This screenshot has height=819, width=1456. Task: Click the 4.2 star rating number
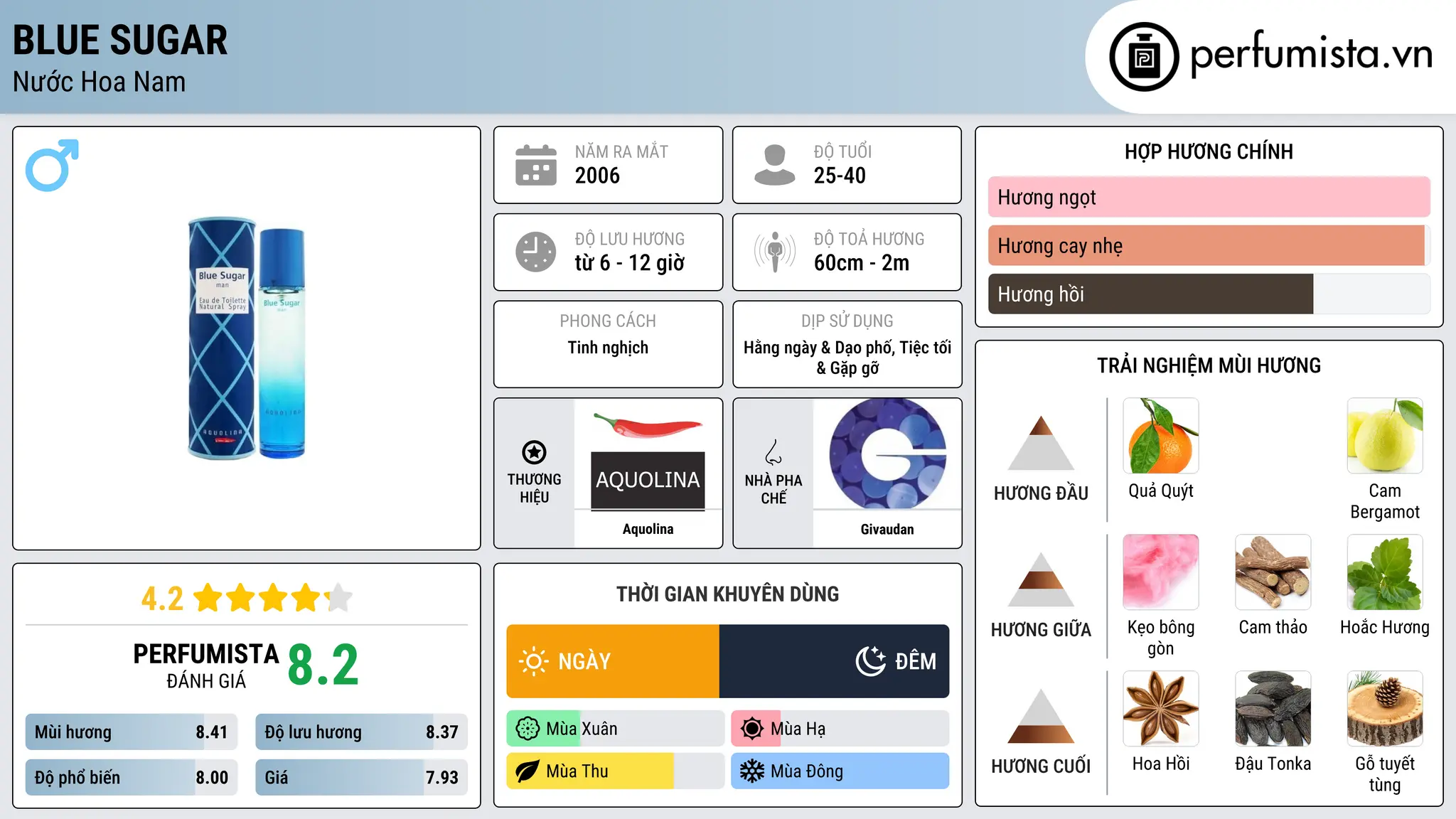point(163,599)
